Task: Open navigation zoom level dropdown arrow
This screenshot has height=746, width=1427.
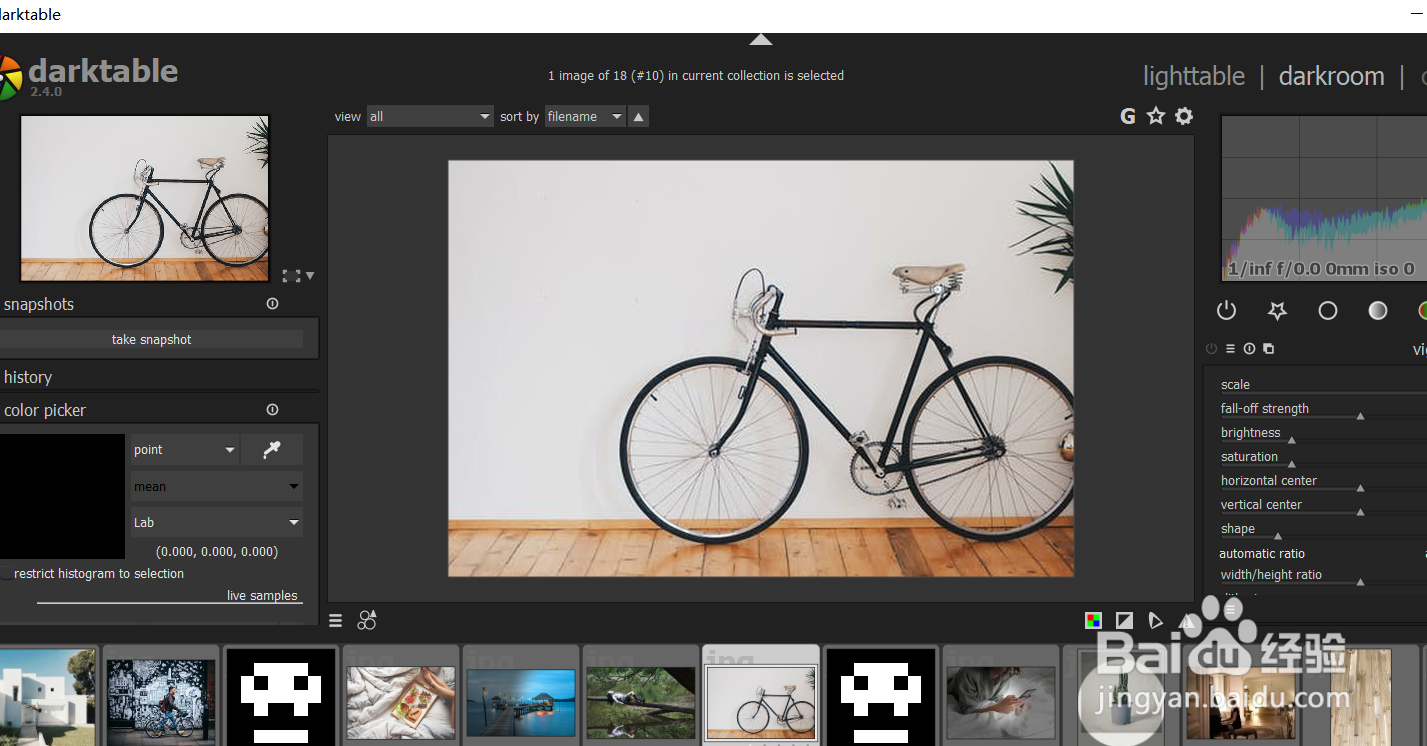Action: coord(310,275)
